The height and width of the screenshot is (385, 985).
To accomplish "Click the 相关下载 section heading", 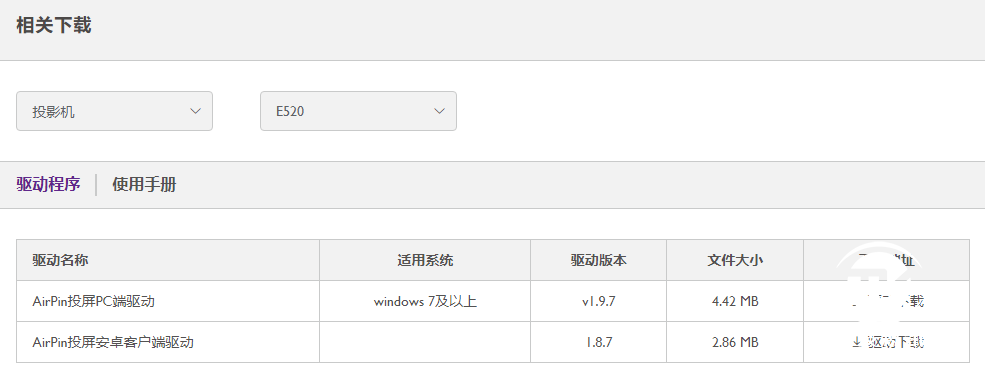I will click(54, 25).
